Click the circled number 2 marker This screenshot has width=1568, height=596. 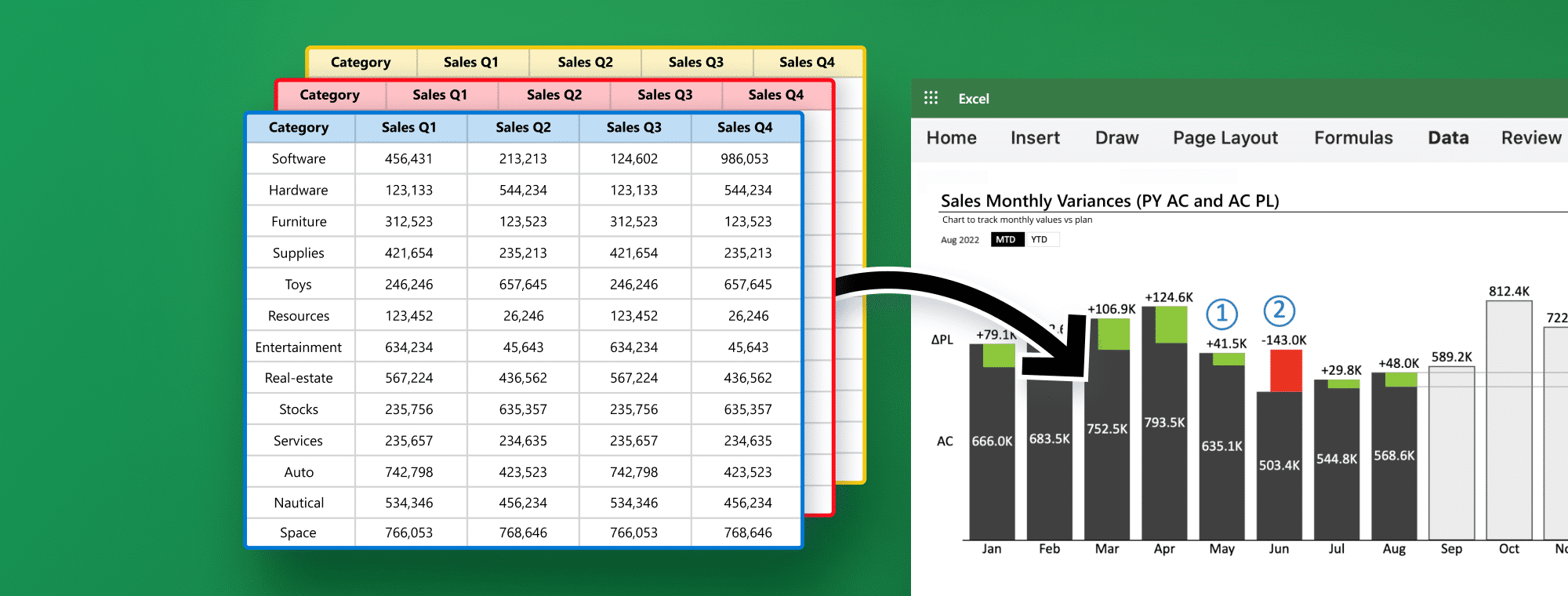click(x=1279, y=311)
